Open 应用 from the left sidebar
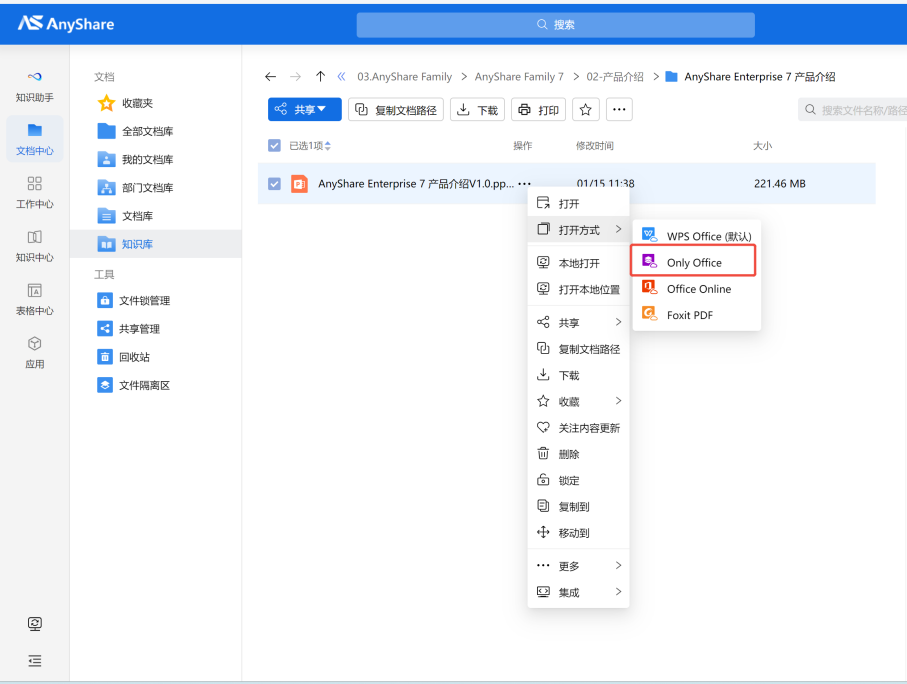This screenshot has width=907, height=684. (x=34, y=352)
